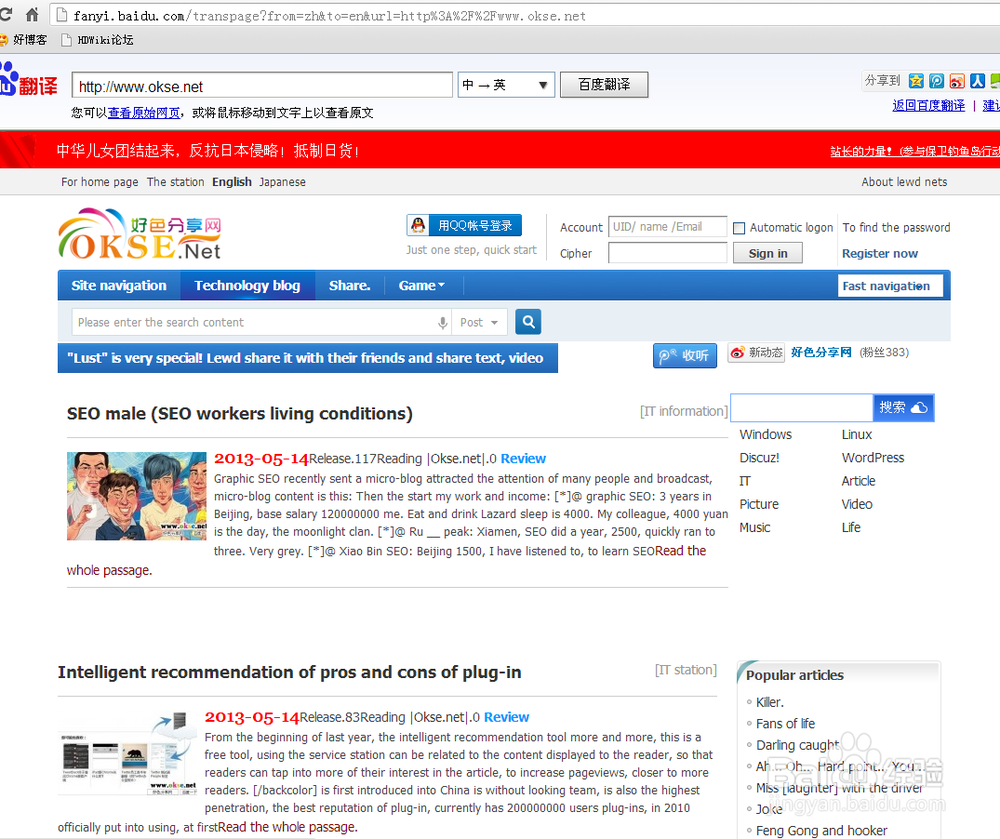Open the Post search type dropdown
The image size is (1000, 839).
click(479, 322)
